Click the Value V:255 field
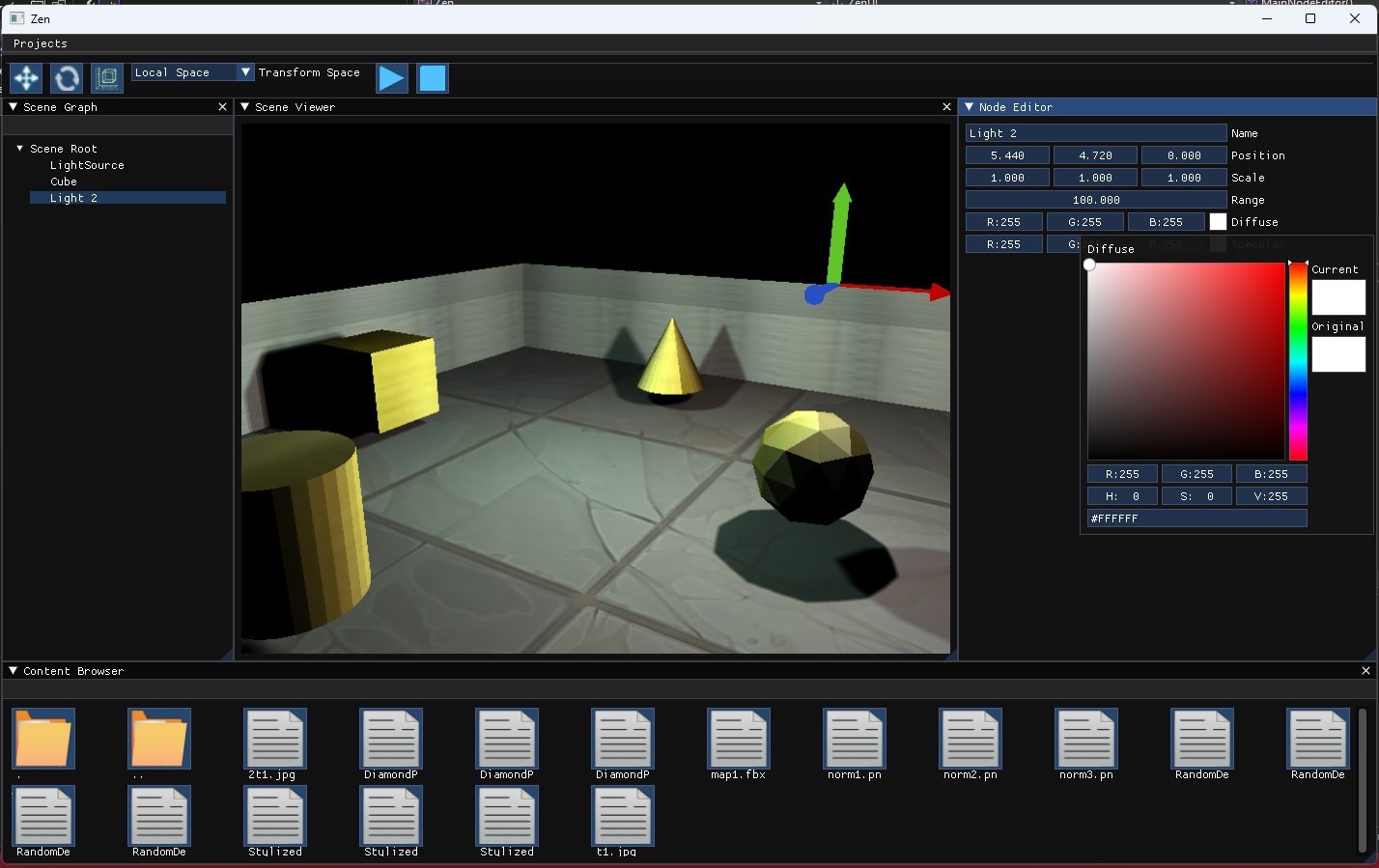 coord(1271,496)
